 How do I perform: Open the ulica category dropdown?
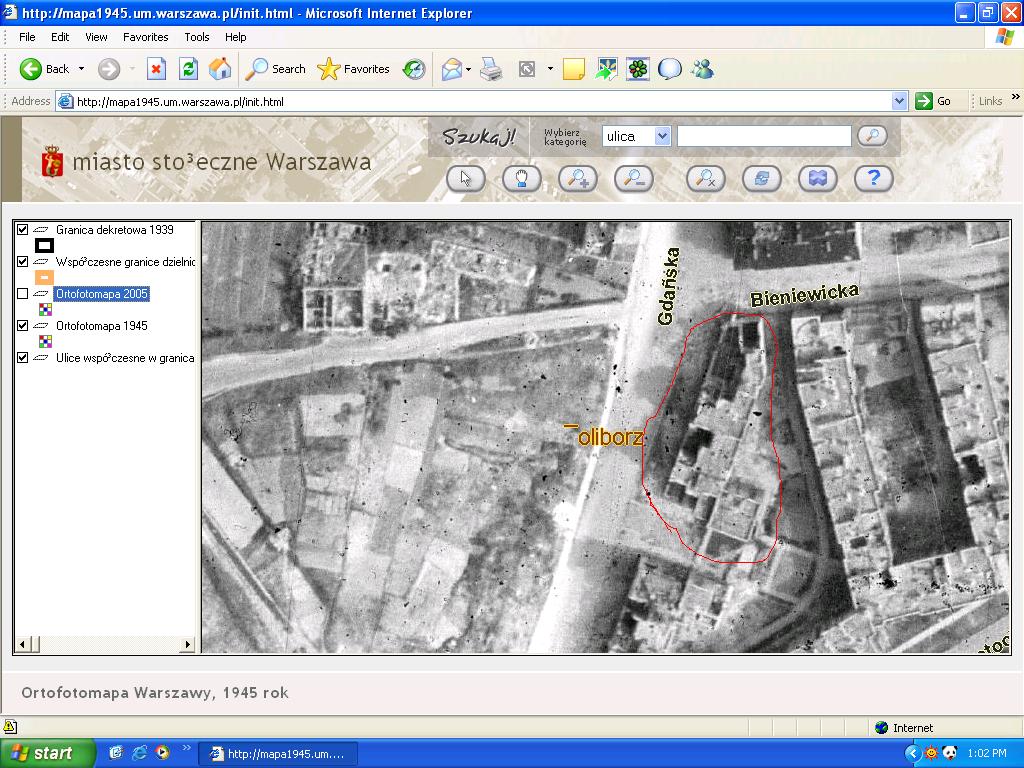click(x=662, y=136)
